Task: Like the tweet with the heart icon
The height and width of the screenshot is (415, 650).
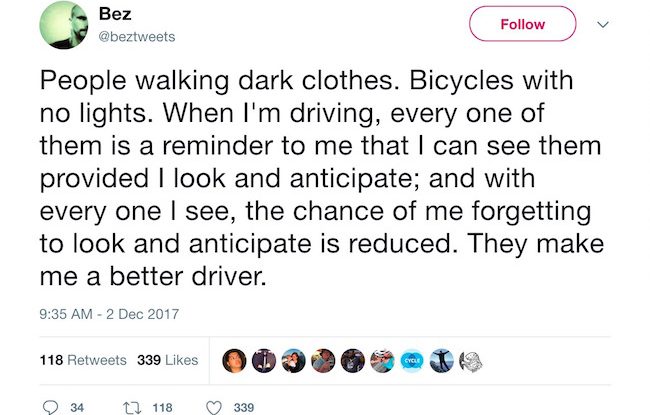Action: point(211,407)
